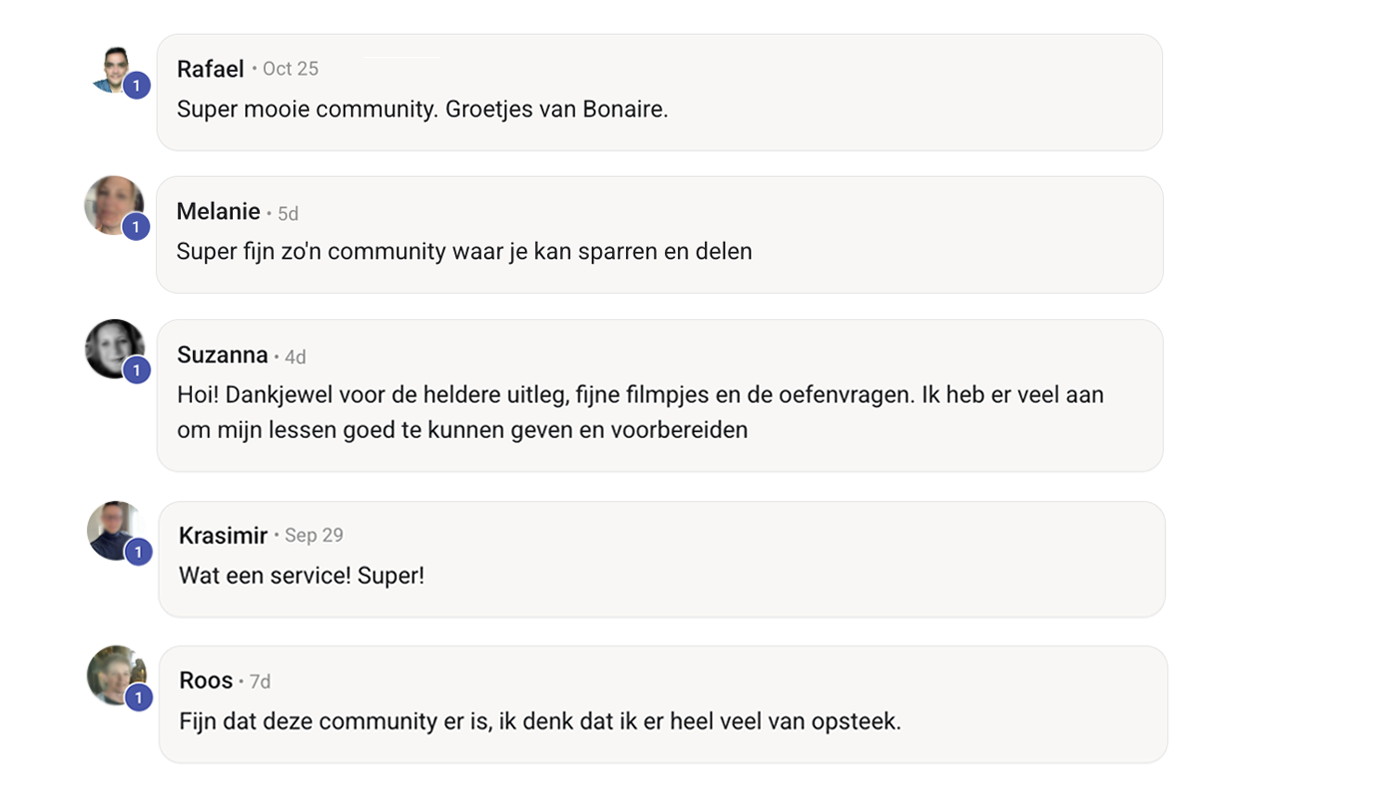Open Melanie's profile avatar
This screenshot has height=790, width=1400.
[x=114, y=206]
